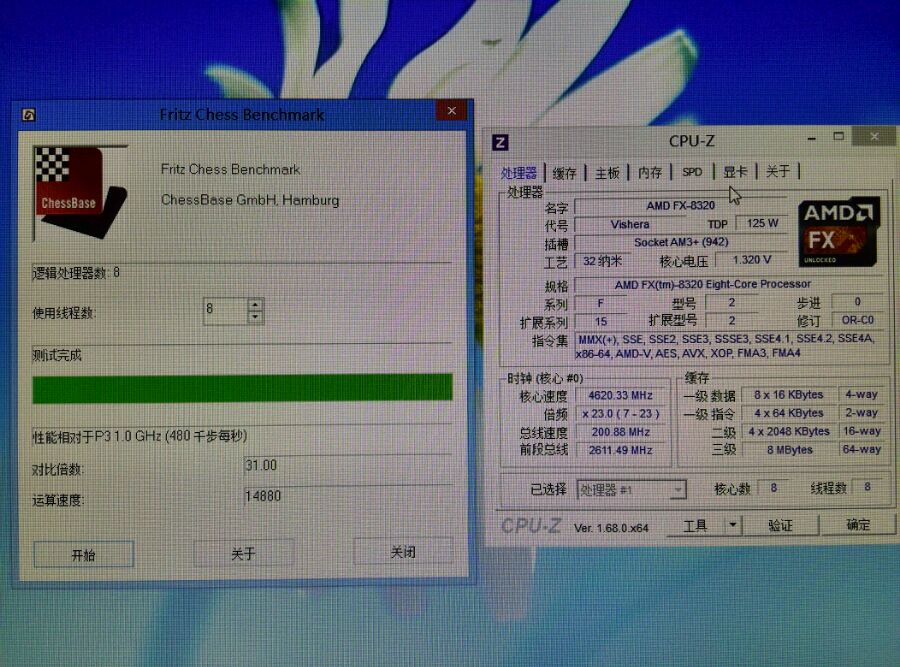This screenshot has height=667, width=900.
Task: Click the processor name AMD FX-8320
Action: 681,205
